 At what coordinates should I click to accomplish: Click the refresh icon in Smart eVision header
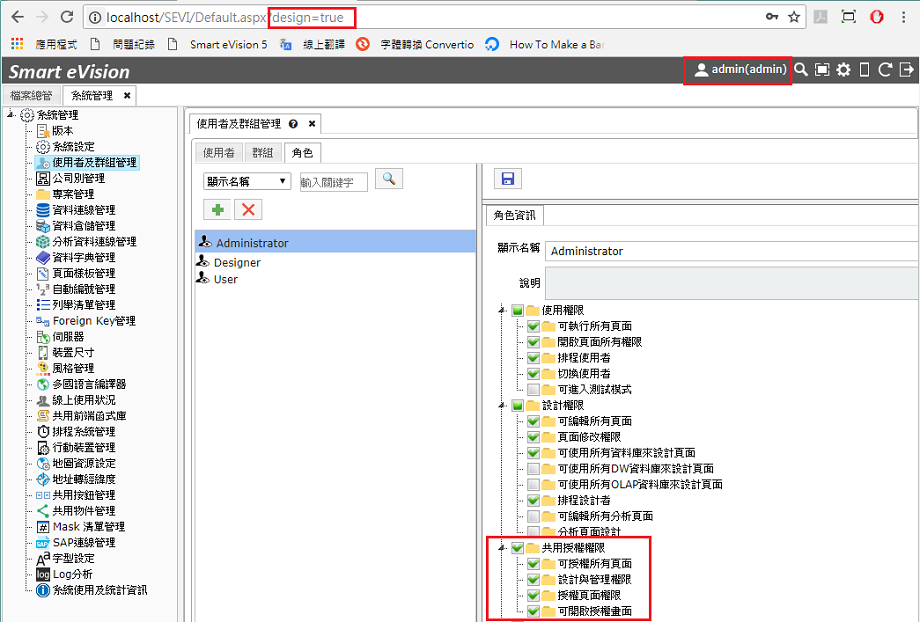pyautogui.click(x=885, y=70)
